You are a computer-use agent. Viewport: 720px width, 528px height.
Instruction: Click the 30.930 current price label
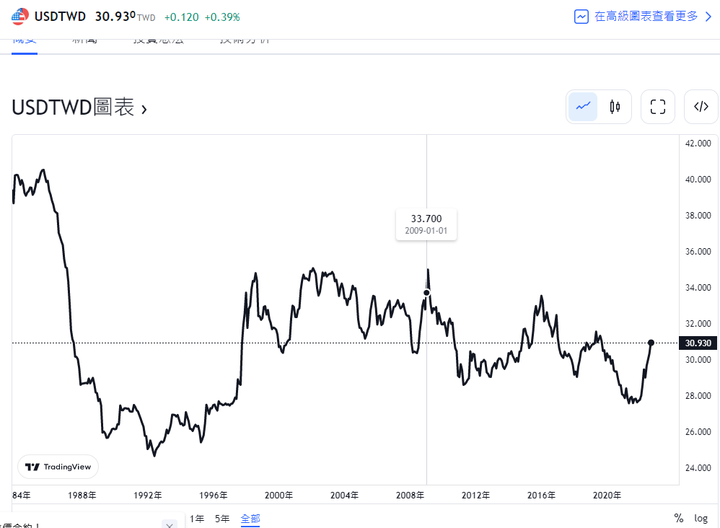click(698, 343)
